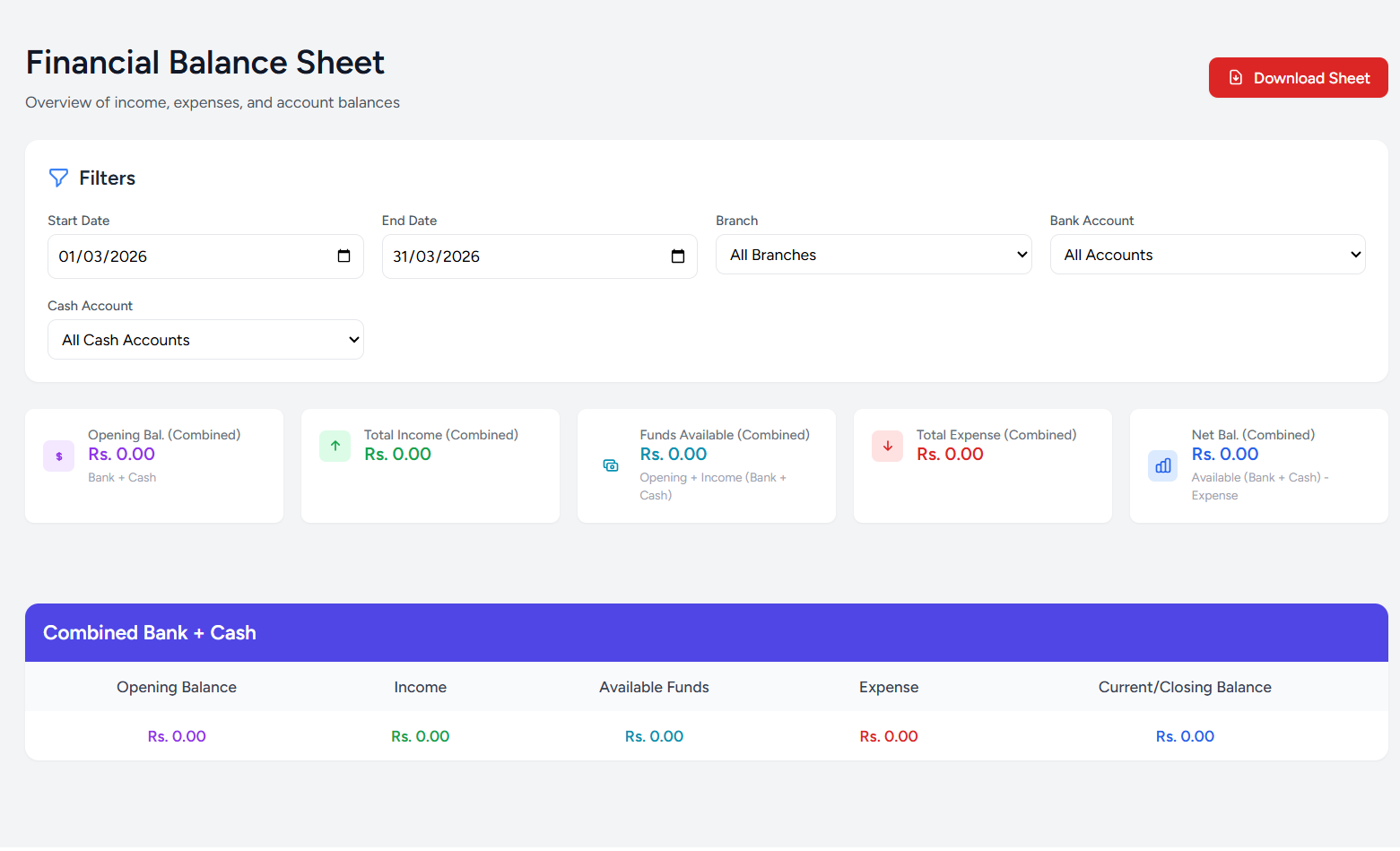Open the Start Date calendar picker icon

pos(343,256)
